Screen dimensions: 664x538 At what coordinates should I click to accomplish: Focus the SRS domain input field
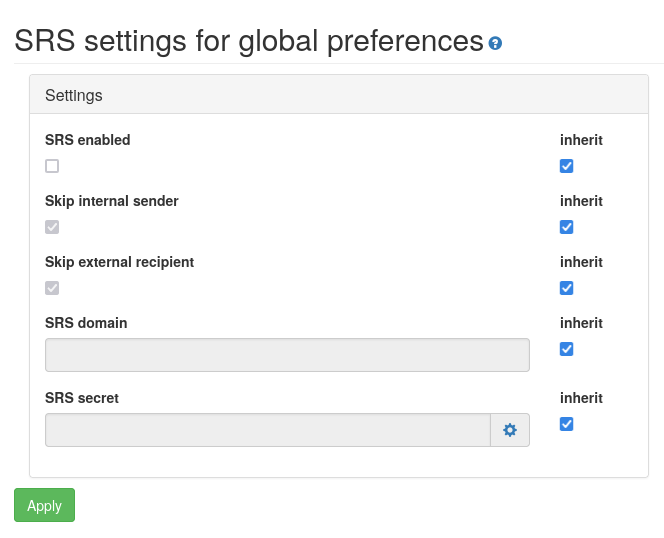pos(287,355)
